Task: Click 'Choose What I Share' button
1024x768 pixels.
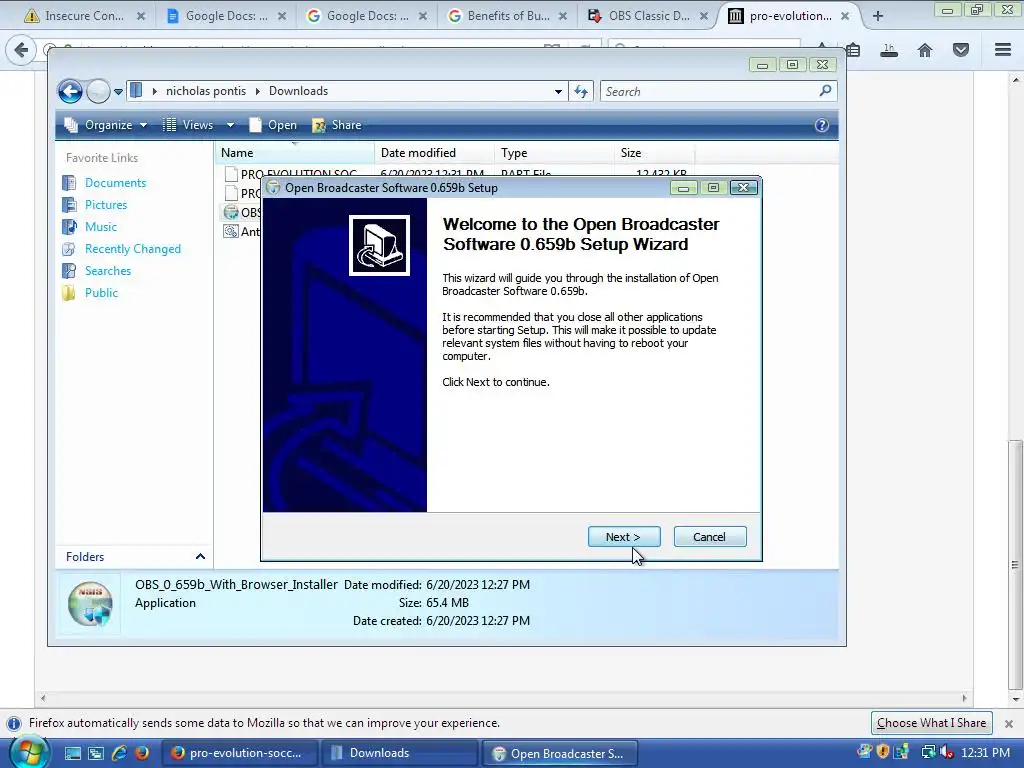Action: point(931,723)
